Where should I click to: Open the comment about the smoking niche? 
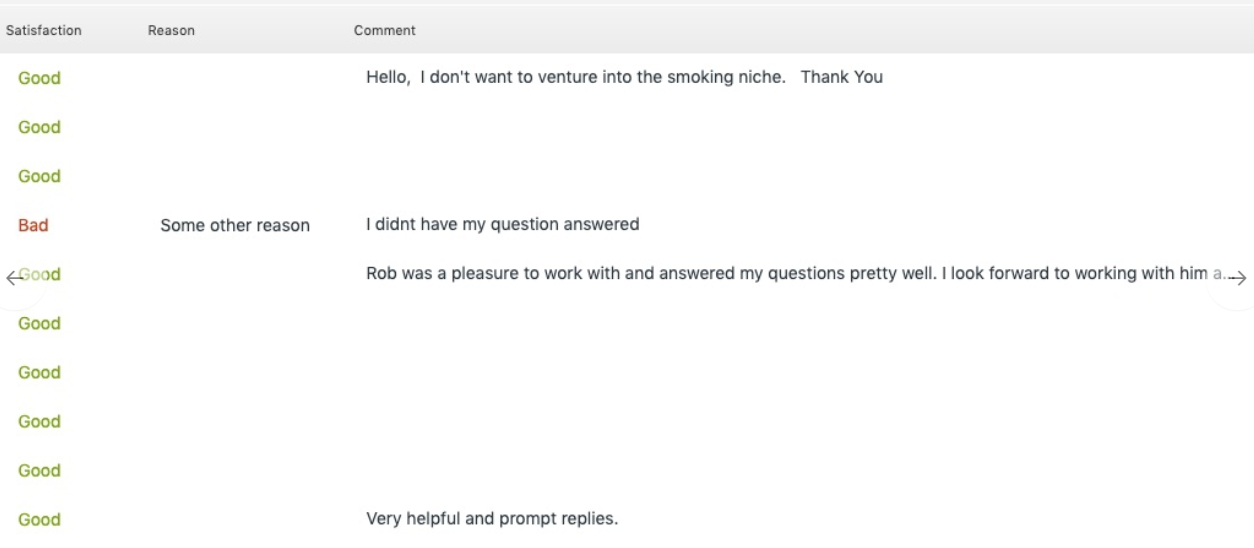[x=624, y=77]
